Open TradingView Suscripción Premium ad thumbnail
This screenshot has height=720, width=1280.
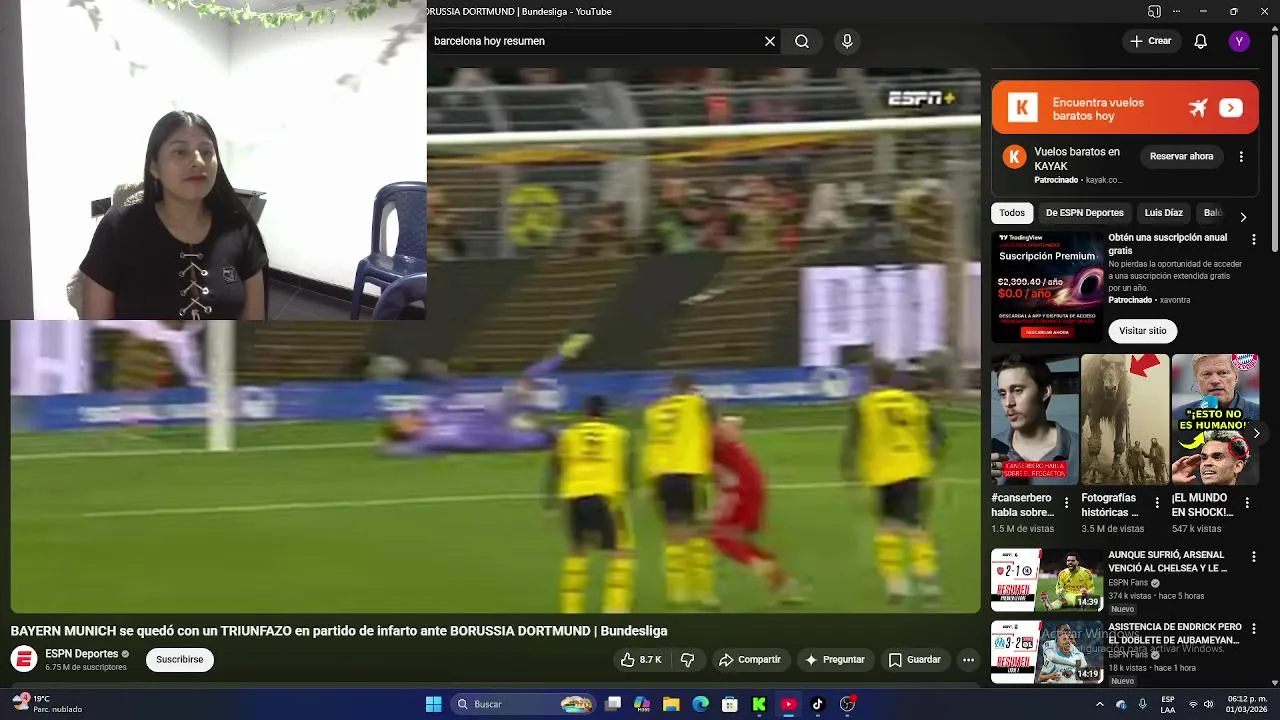(x=1047, y=287)
